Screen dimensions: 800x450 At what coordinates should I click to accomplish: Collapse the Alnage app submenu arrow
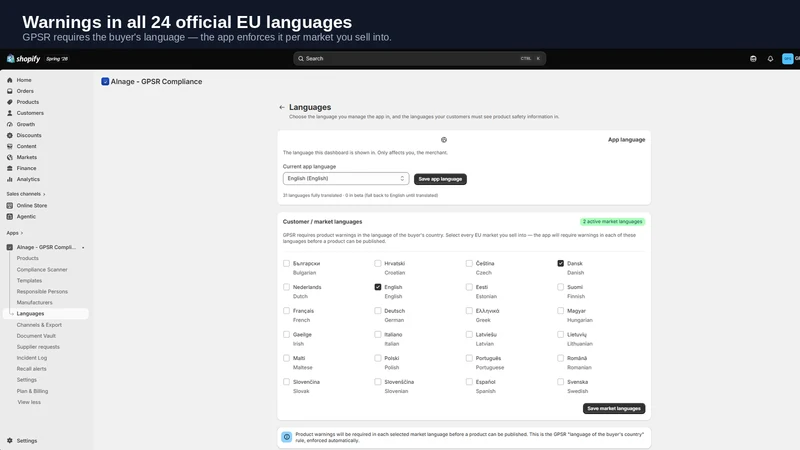83,247
